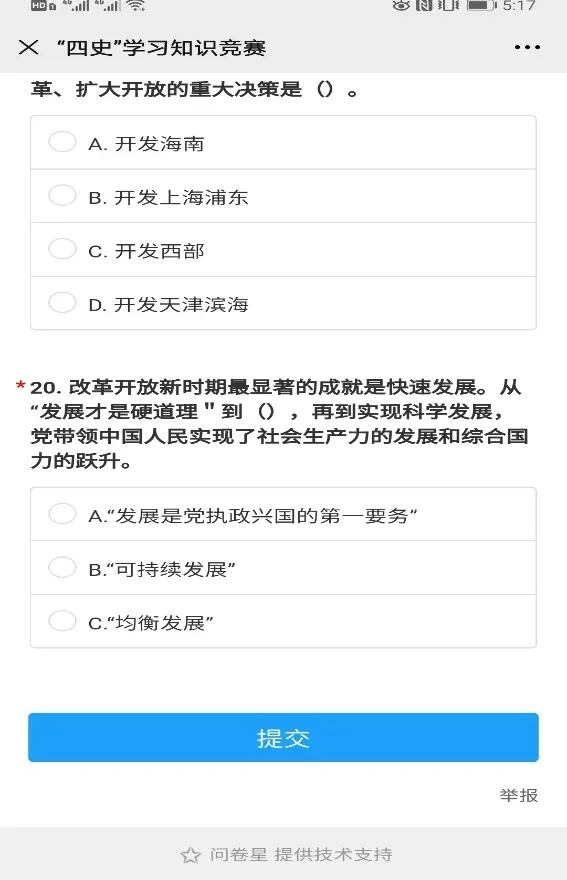Tap the vibrate mode status icon
Image resolution: width=567 pixels, height=880 pixels.
click(x=448, y=6)
